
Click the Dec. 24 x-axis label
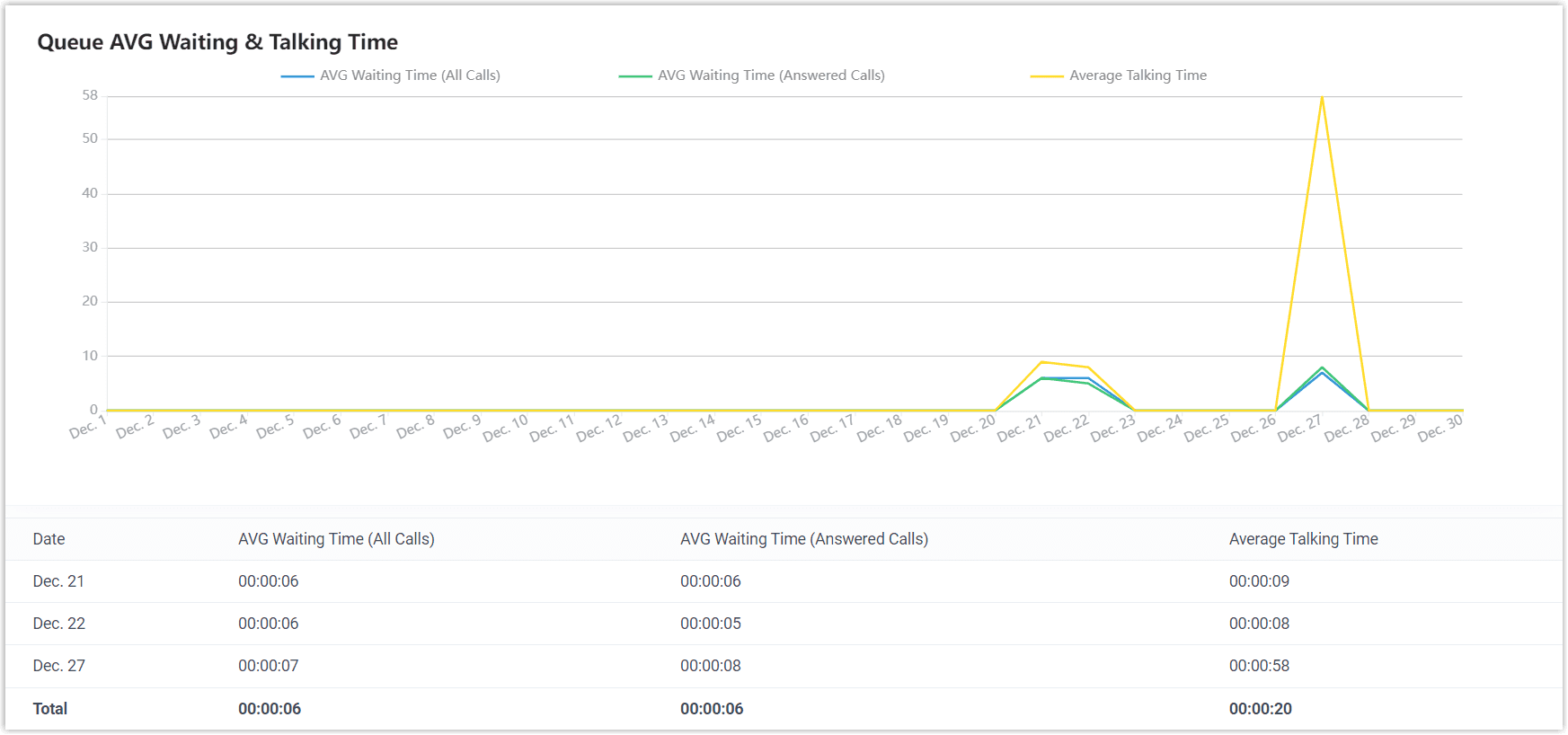click(1160, 428)
